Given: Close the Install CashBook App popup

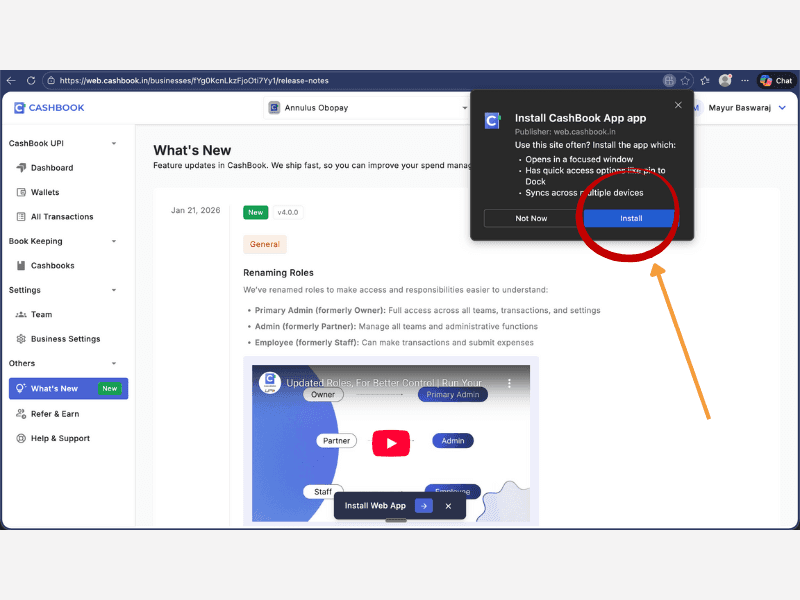Looking at the screenshot, I should (x=678, y=105).
